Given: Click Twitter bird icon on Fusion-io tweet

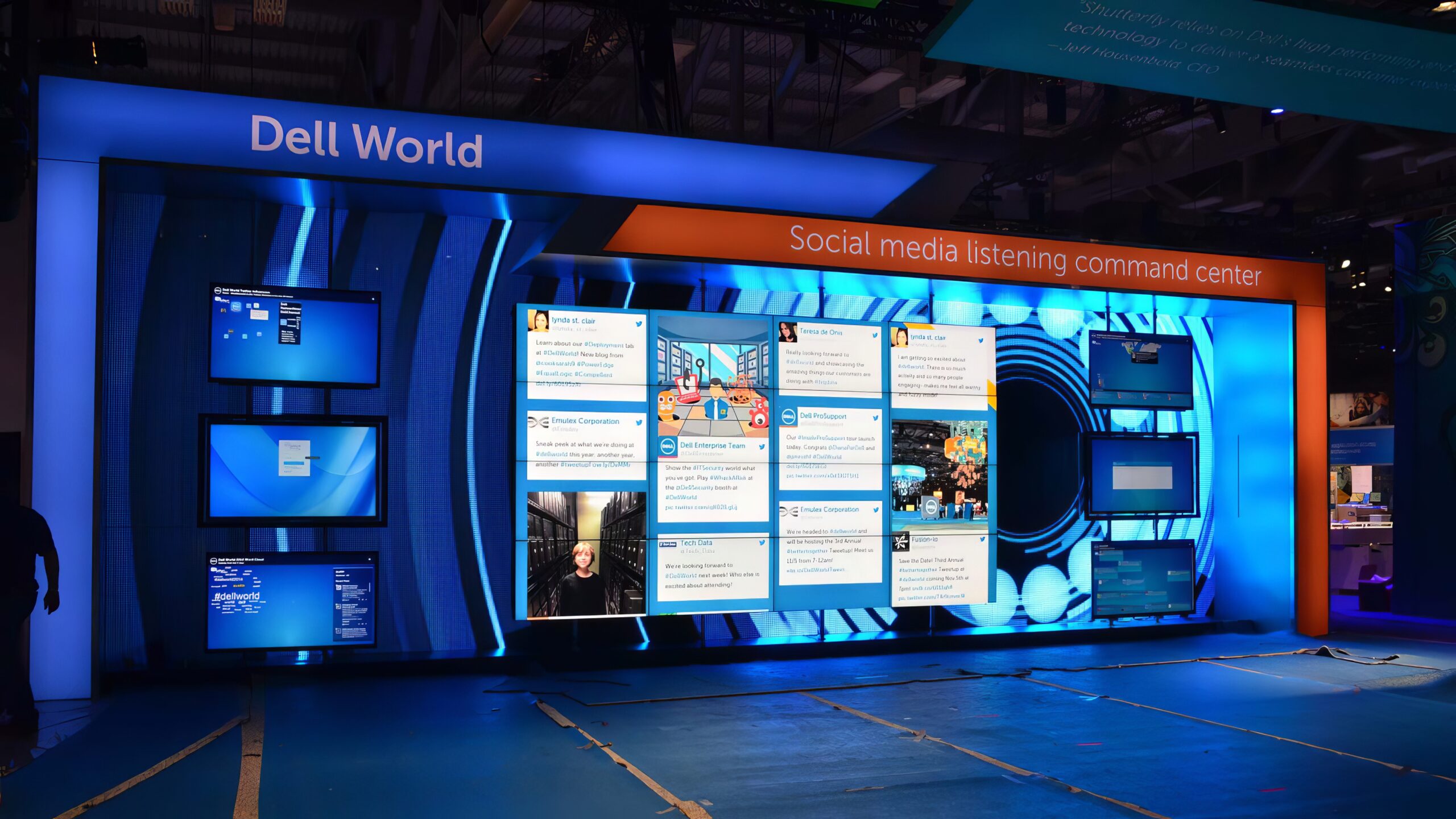Looking at the screenshot, I should (982, 539).
